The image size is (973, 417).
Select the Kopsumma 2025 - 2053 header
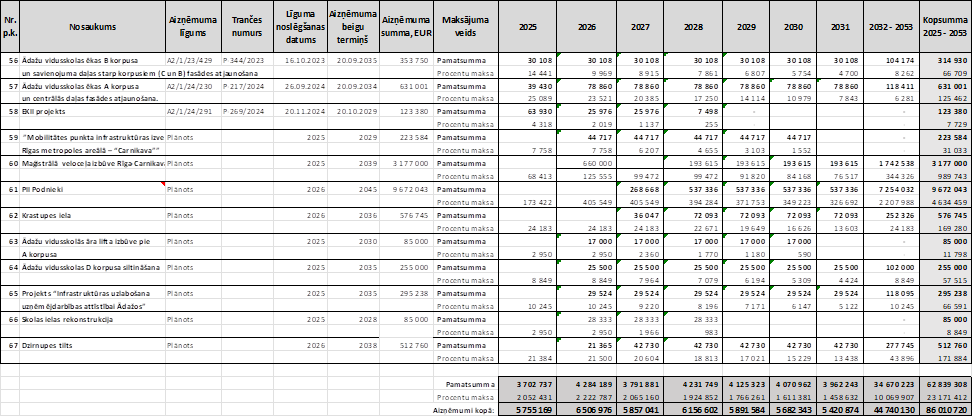[x=946, y=25]
